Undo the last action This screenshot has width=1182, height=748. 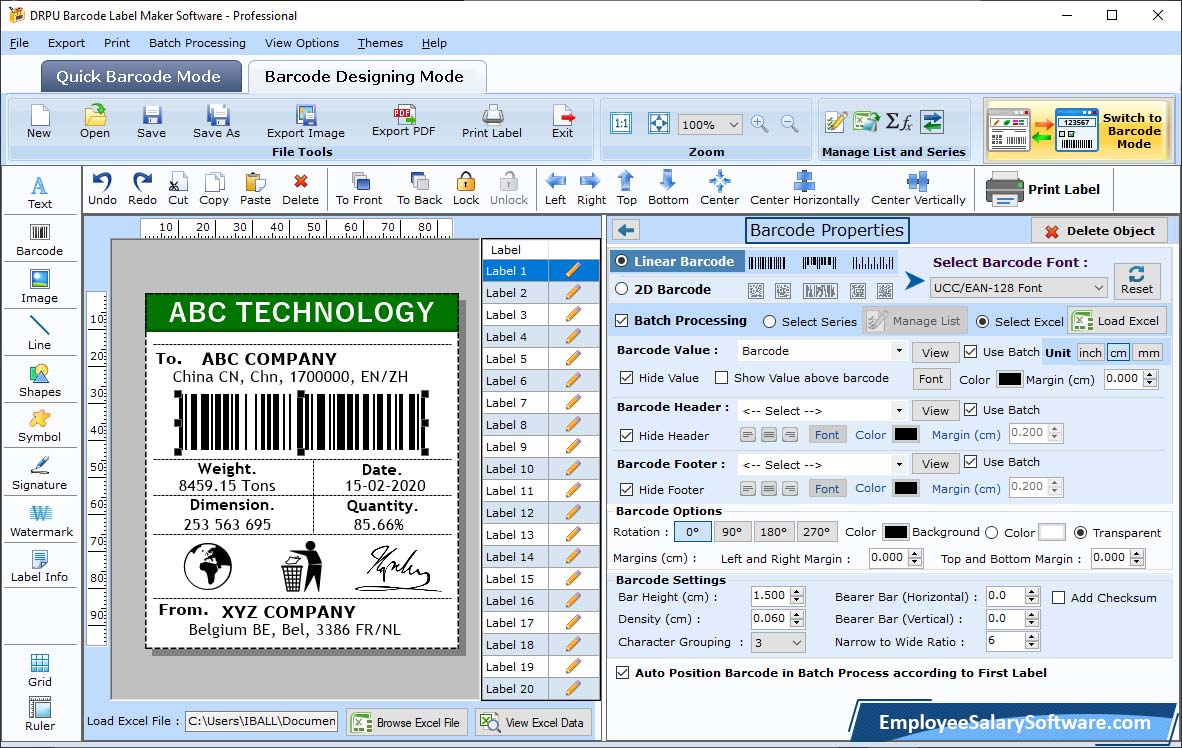[x=102, y=189]
